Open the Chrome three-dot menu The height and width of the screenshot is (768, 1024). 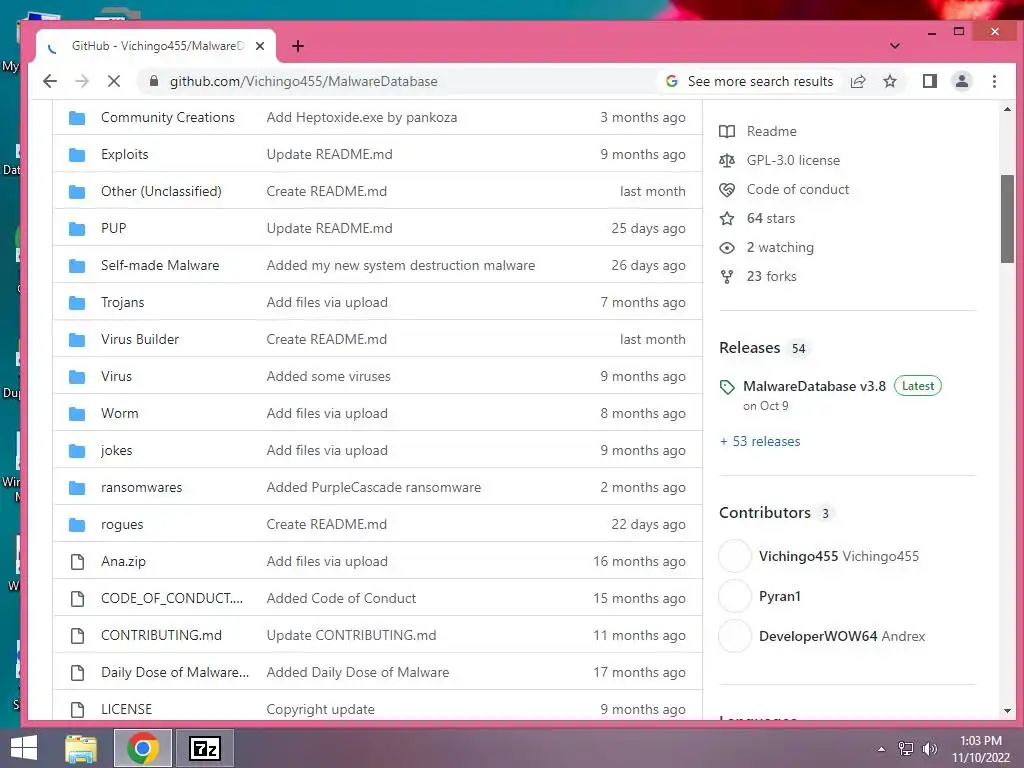994,81
